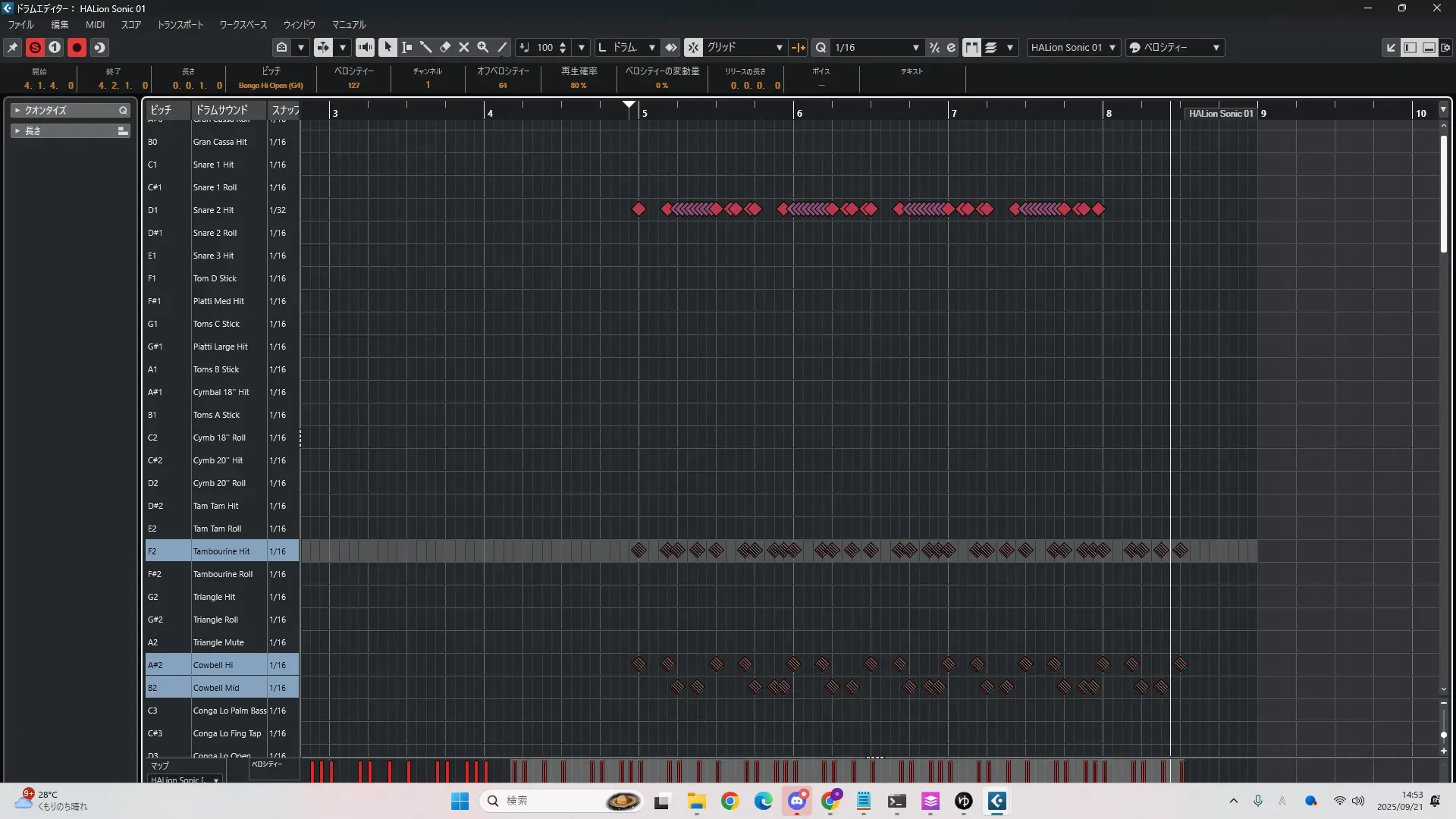
Task: Click the Chrome icon in taskbar
Action: pos(730,801)
